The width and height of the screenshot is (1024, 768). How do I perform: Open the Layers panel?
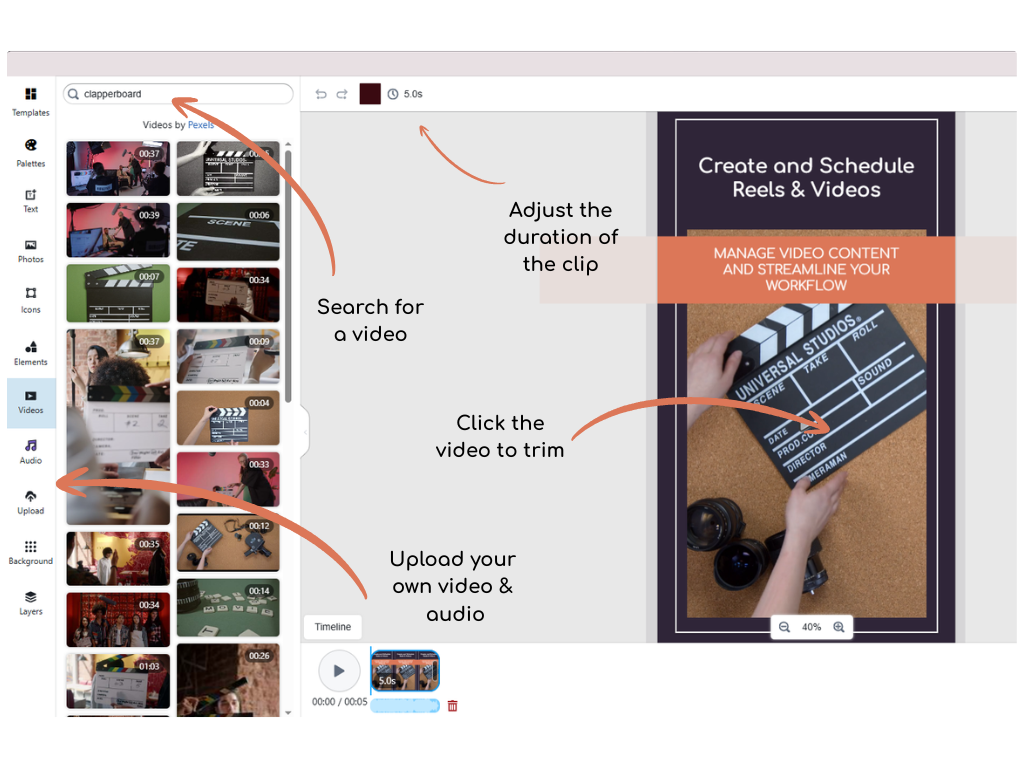(31, 603)
